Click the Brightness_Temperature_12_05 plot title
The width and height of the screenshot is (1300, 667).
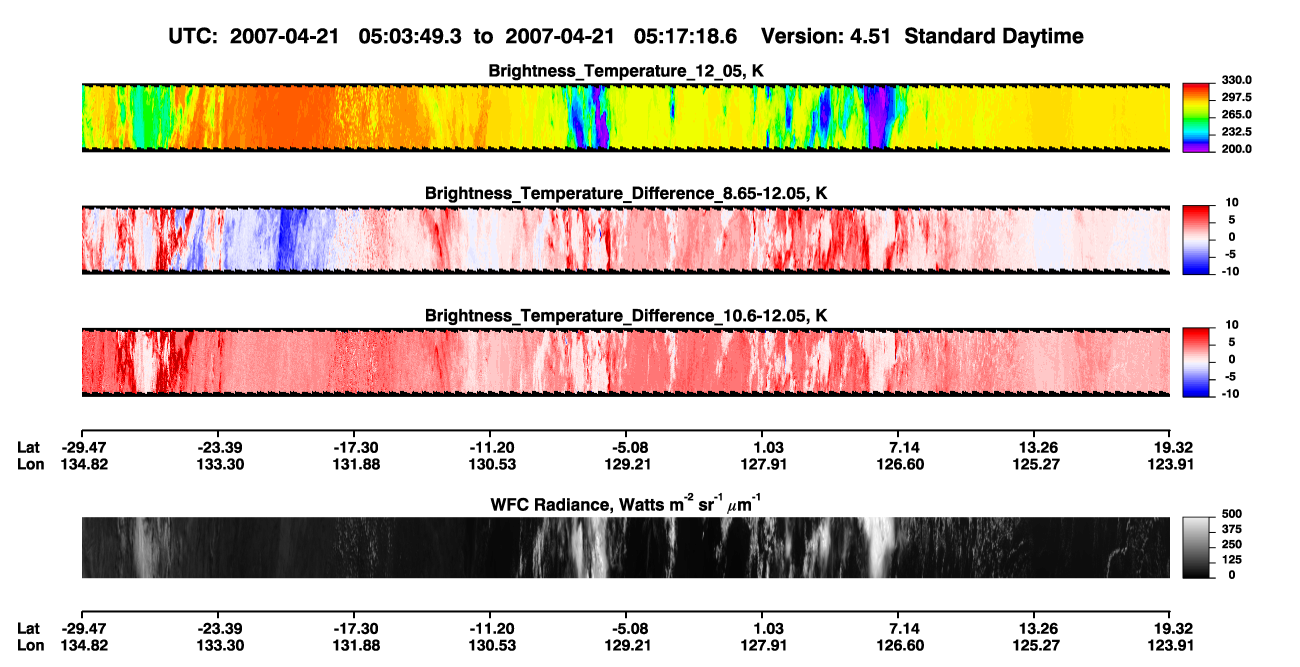[626, 71]
